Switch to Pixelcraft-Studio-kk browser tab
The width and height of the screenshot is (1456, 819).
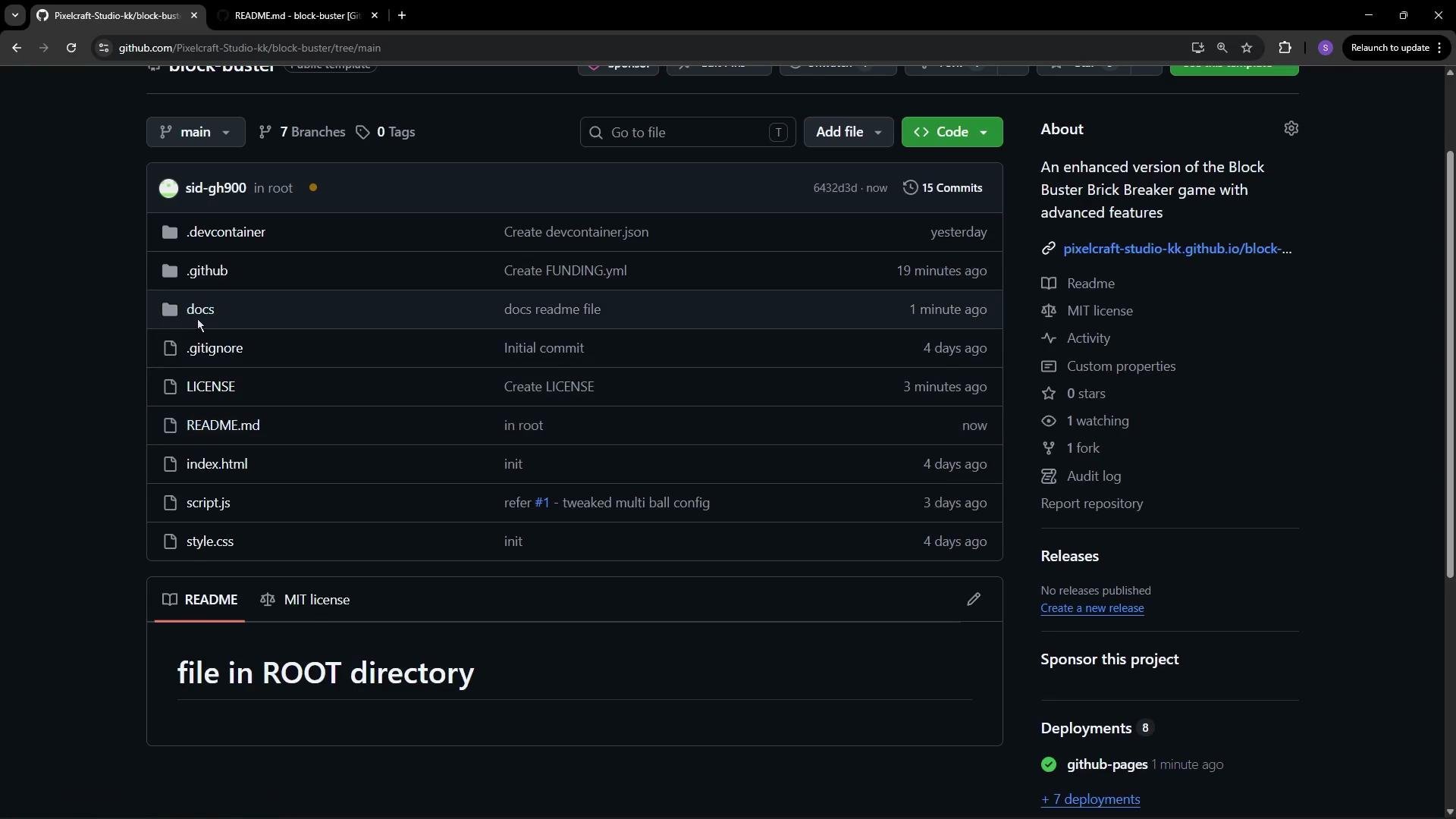[118, 15]
